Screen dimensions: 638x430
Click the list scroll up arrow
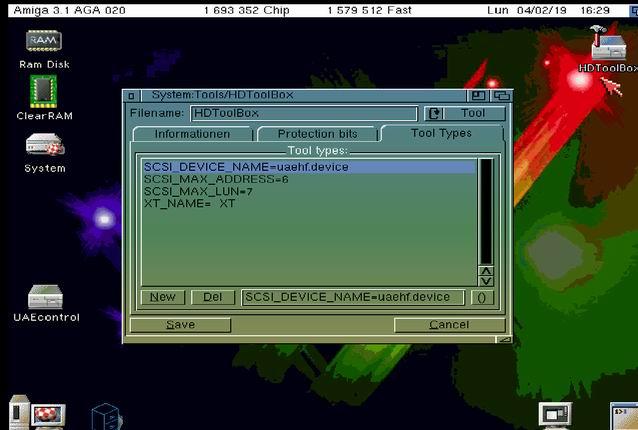tap(486, 271)
